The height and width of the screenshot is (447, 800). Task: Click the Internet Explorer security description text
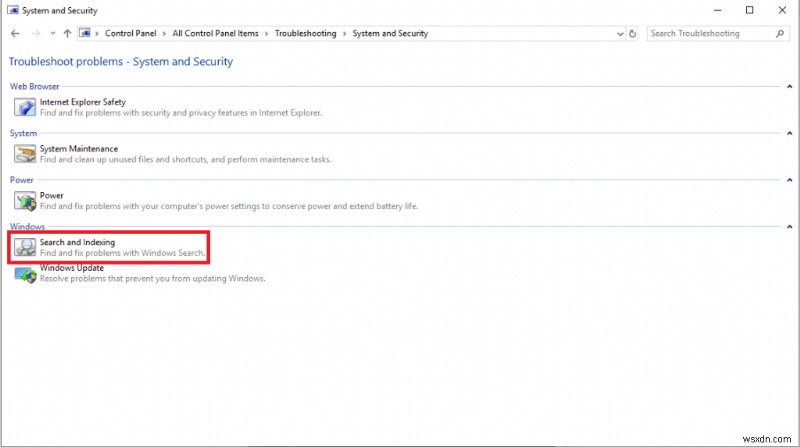[181, 113]
